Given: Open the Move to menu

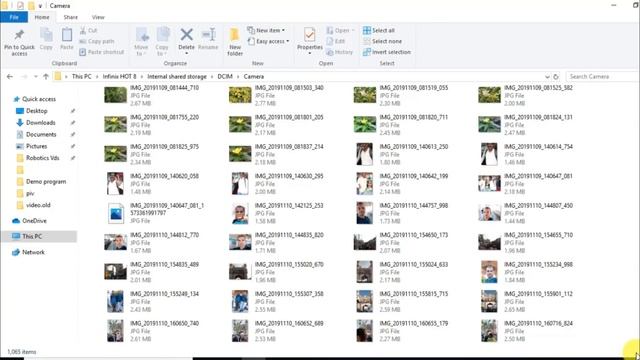Looking at the screenshot, I should pos(141,41).
